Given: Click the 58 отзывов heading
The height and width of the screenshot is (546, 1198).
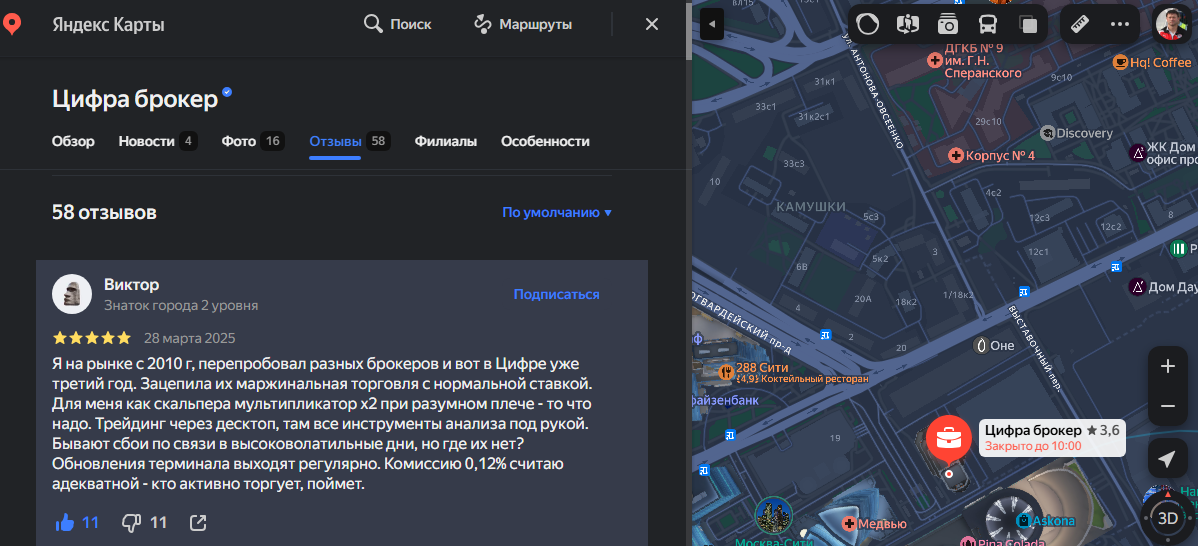Looking at the screenshot, I should [x=104, y=212].
